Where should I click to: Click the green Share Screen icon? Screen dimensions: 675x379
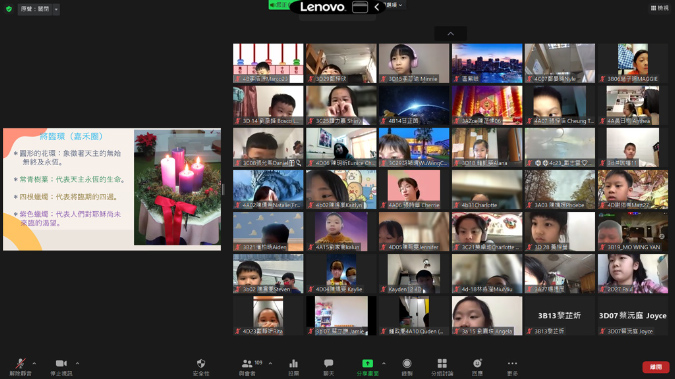click(367, 363)
